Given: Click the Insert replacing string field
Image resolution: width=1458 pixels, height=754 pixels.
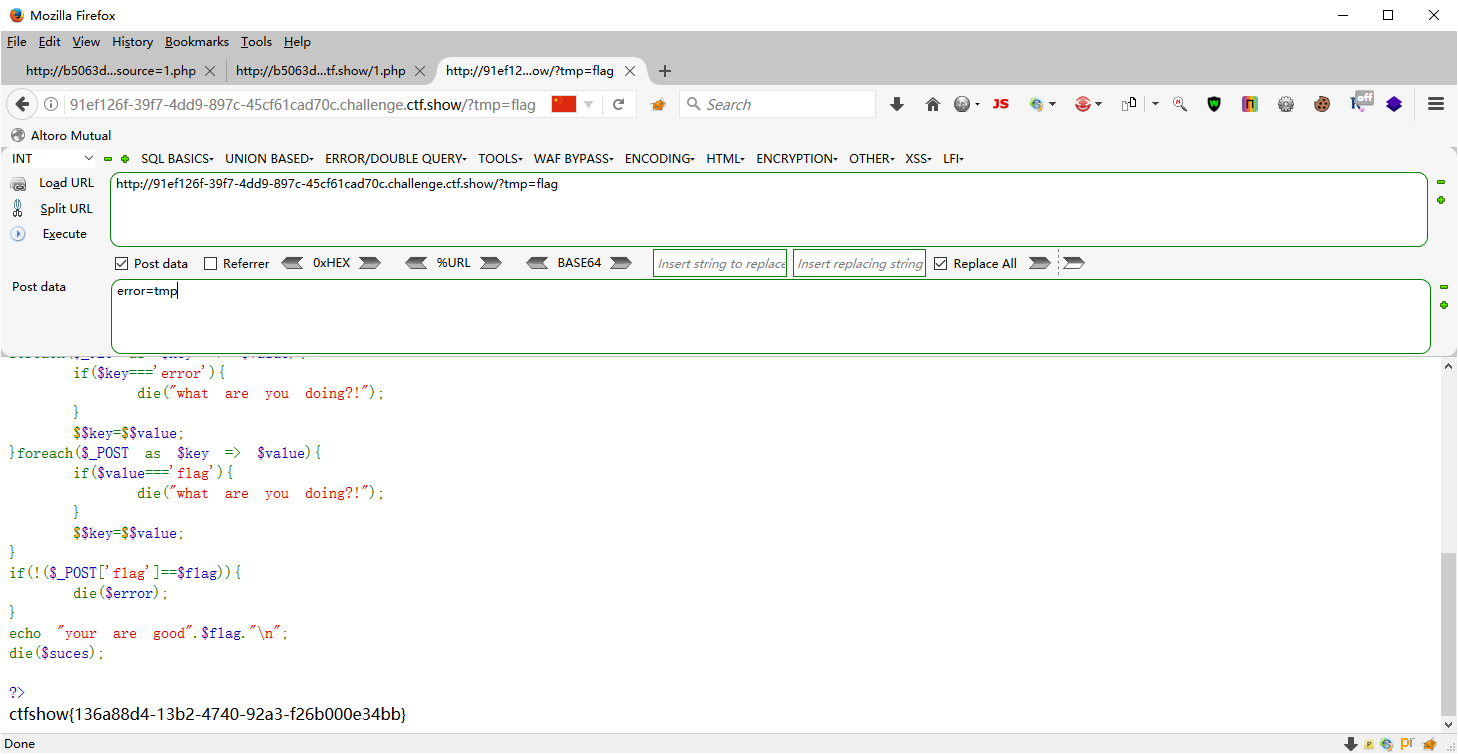Looking at the screenshot, I should click(x=859, y=263).
